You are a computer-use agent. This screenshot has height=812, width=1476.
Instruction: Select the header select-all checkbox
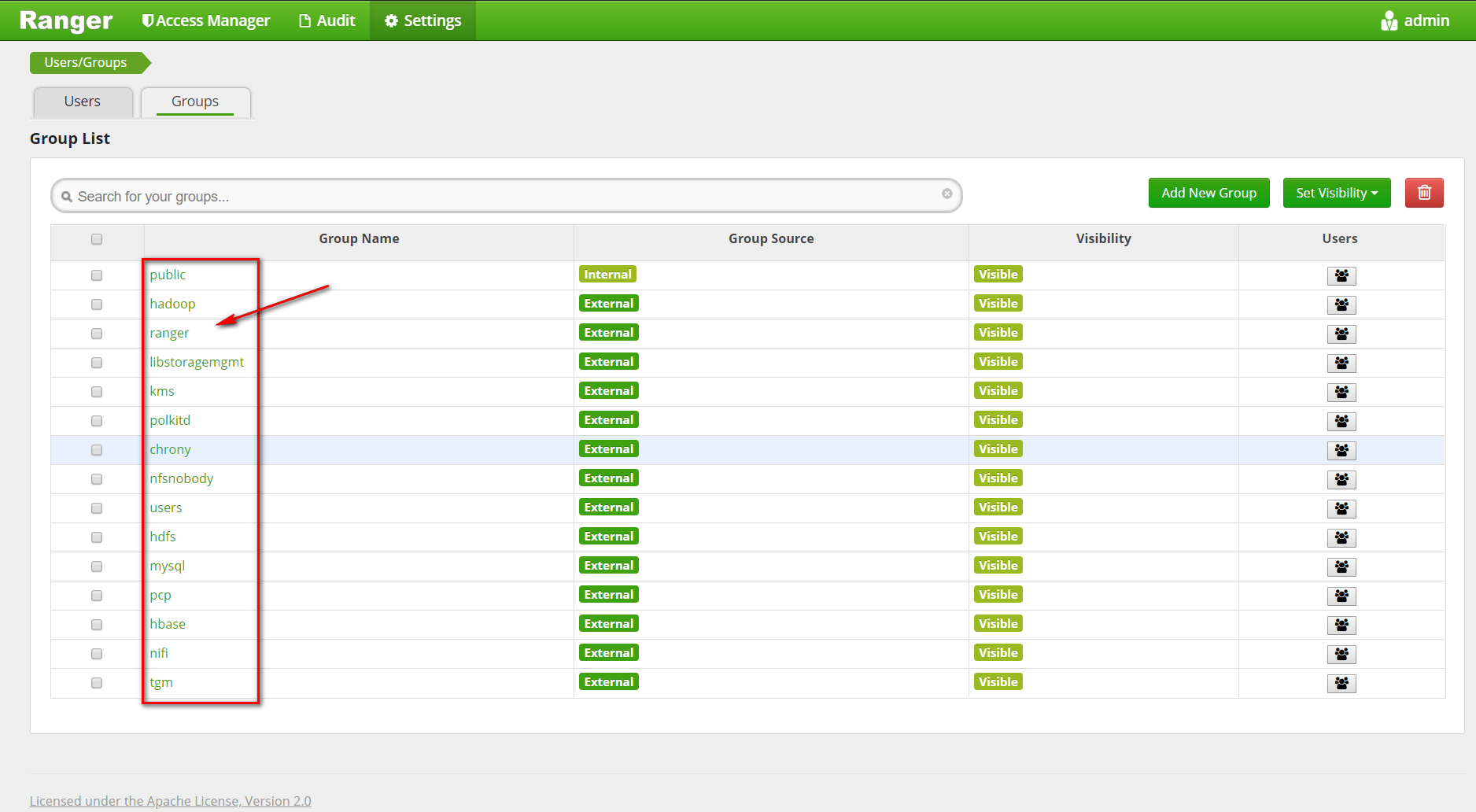tap(96, 239)
